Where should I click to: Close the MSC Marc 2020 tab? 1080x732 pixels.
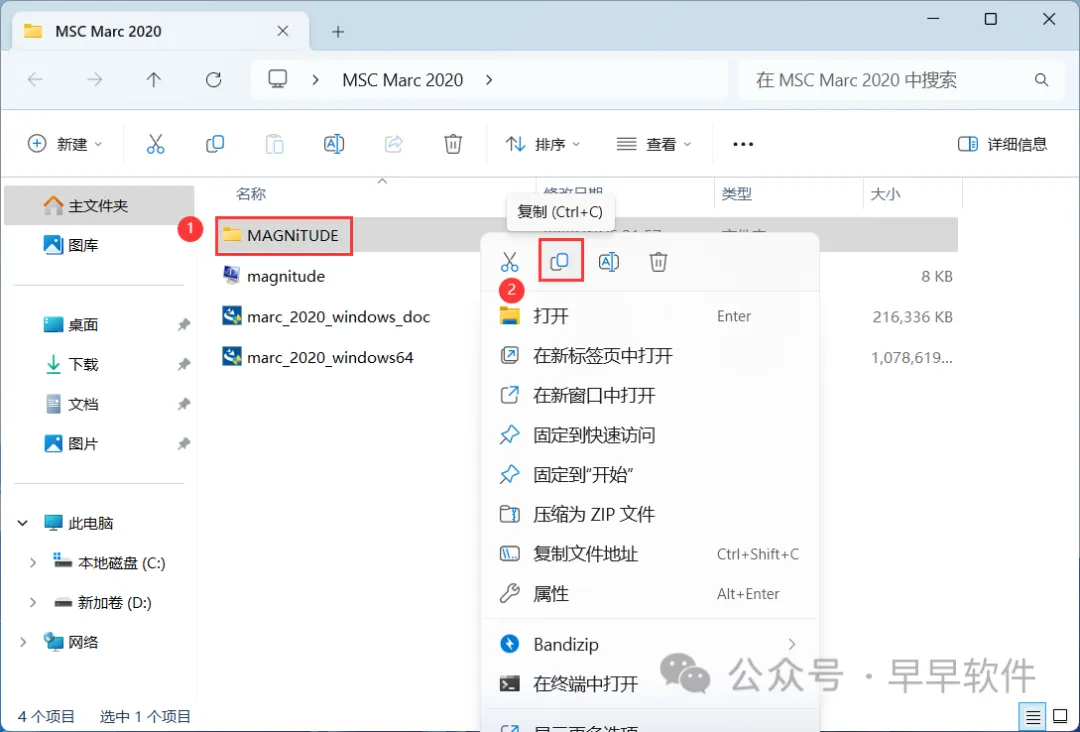point(282,31)
